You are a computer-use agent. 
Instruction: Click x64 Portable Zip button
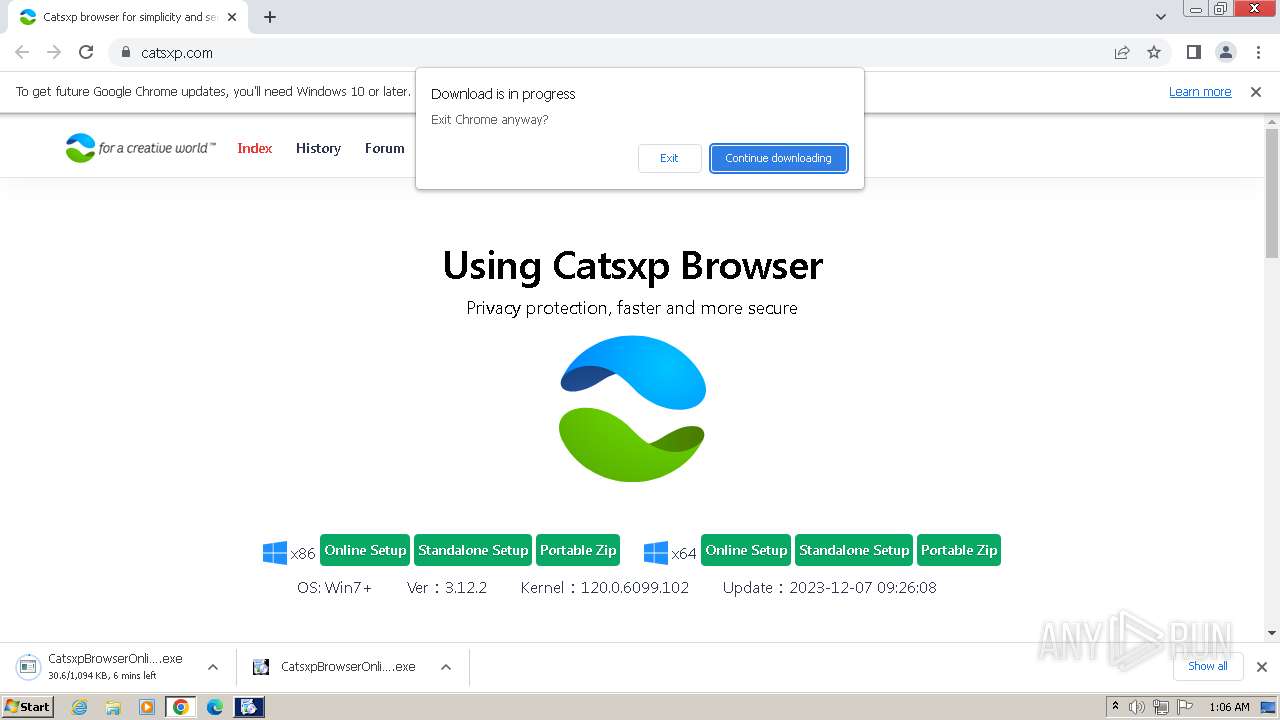(x=959, y=550)
